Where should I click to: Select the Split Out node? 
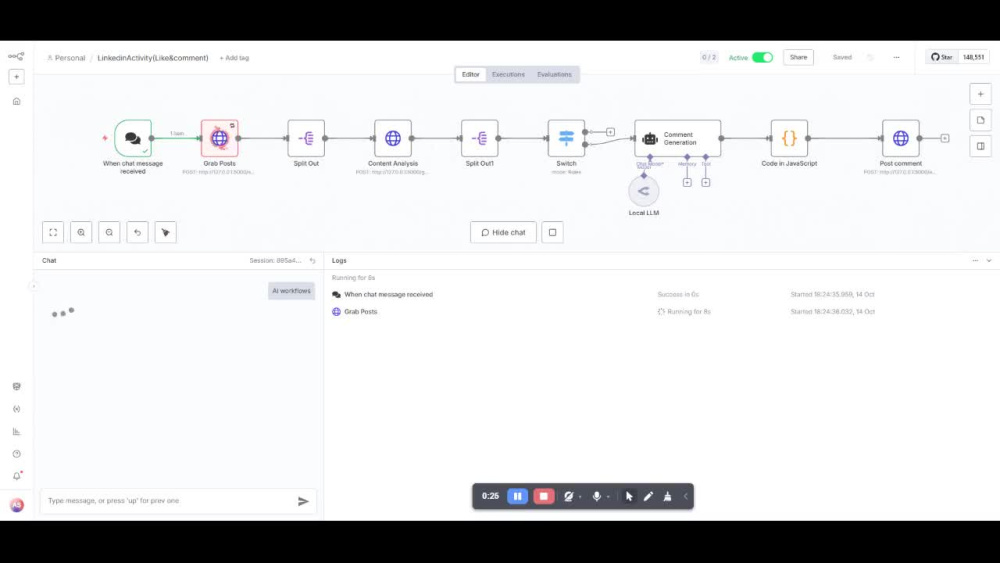pyautogui.click(x=306, y=138)
